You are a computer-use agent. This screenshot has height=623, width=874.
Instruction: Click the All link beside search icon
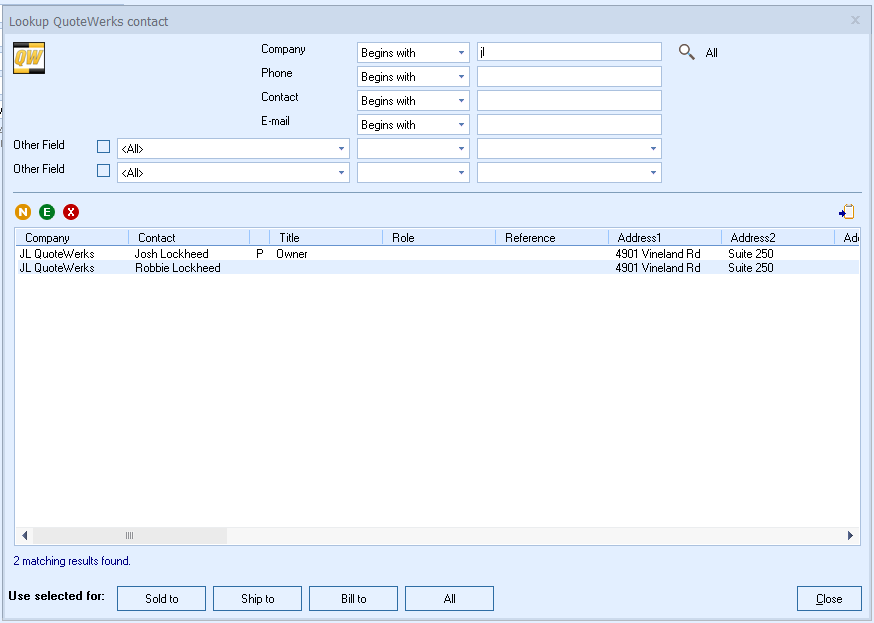(711, 53)
